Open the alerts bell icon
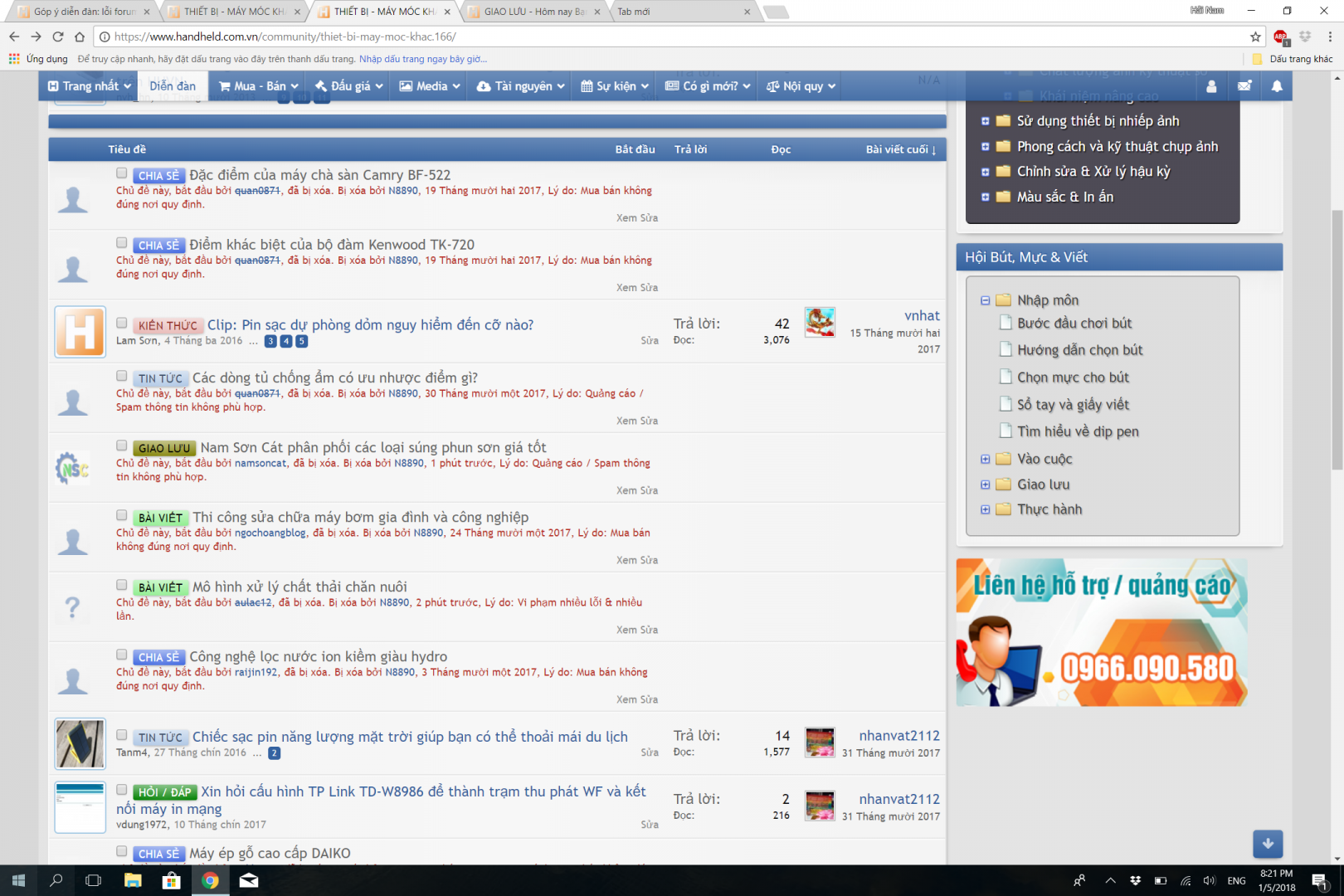The height and width of the screenshot is (896, 1344). (x=1277, y=86)
